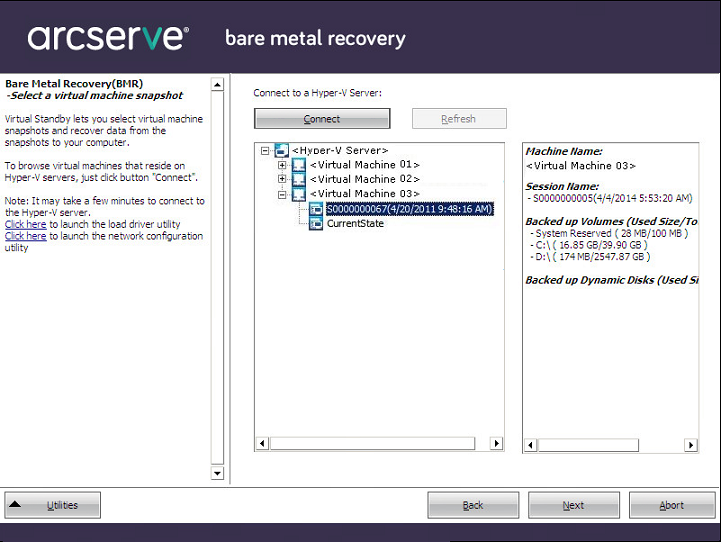Viewport: 721px width, 542px height.
Task: Abort the bare metal recovery
Action: [x=671, y=505]
